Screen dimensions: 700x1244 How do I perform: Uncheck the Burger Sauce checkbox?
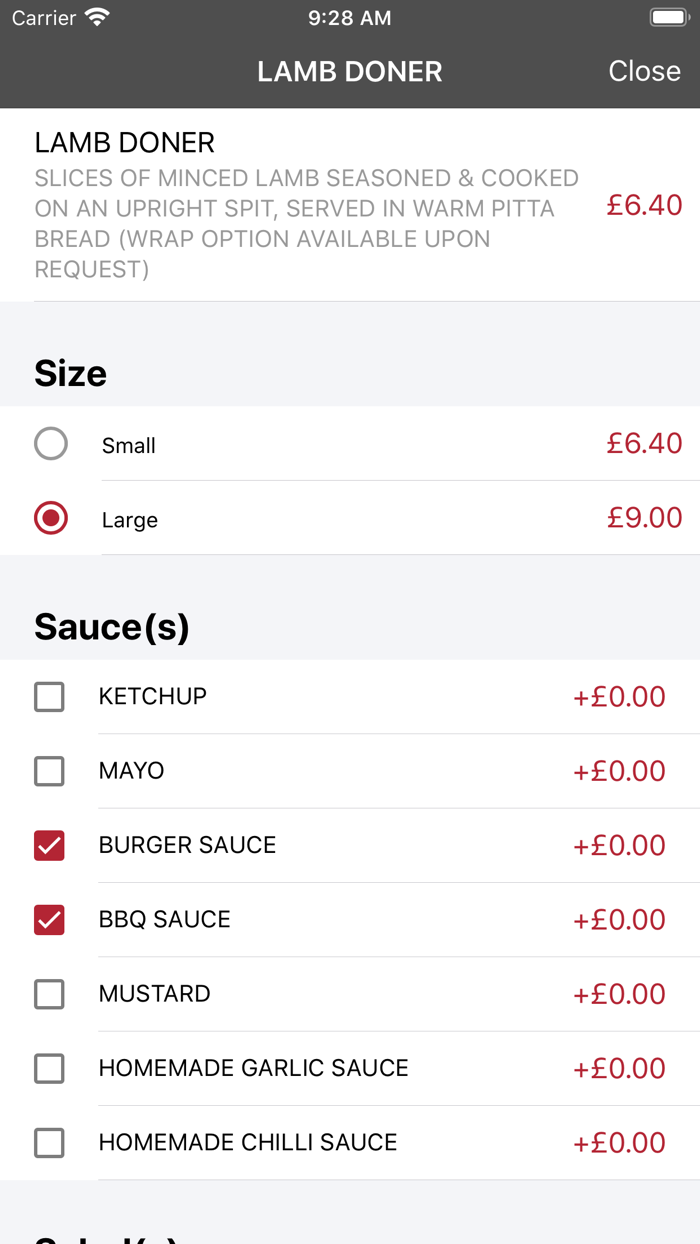click(x=49, y=845)
